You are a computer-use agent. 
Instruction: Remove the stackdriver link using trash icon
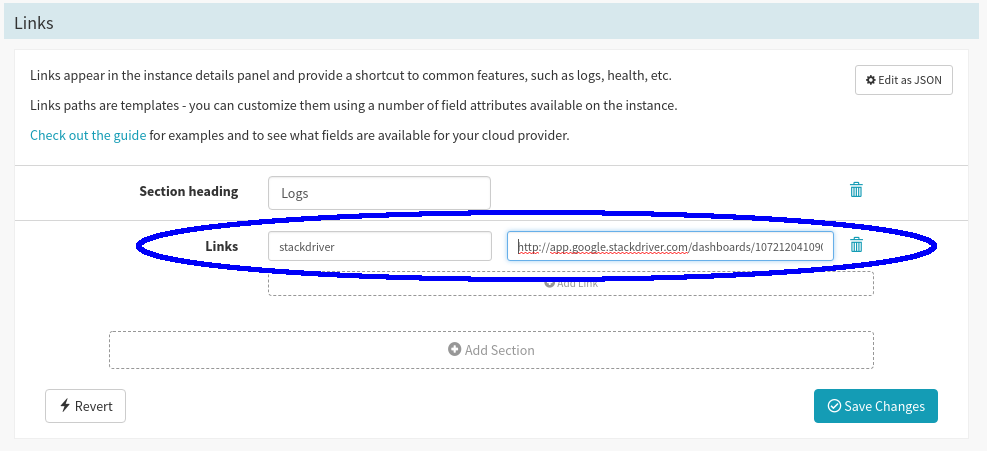click(856, 244)
